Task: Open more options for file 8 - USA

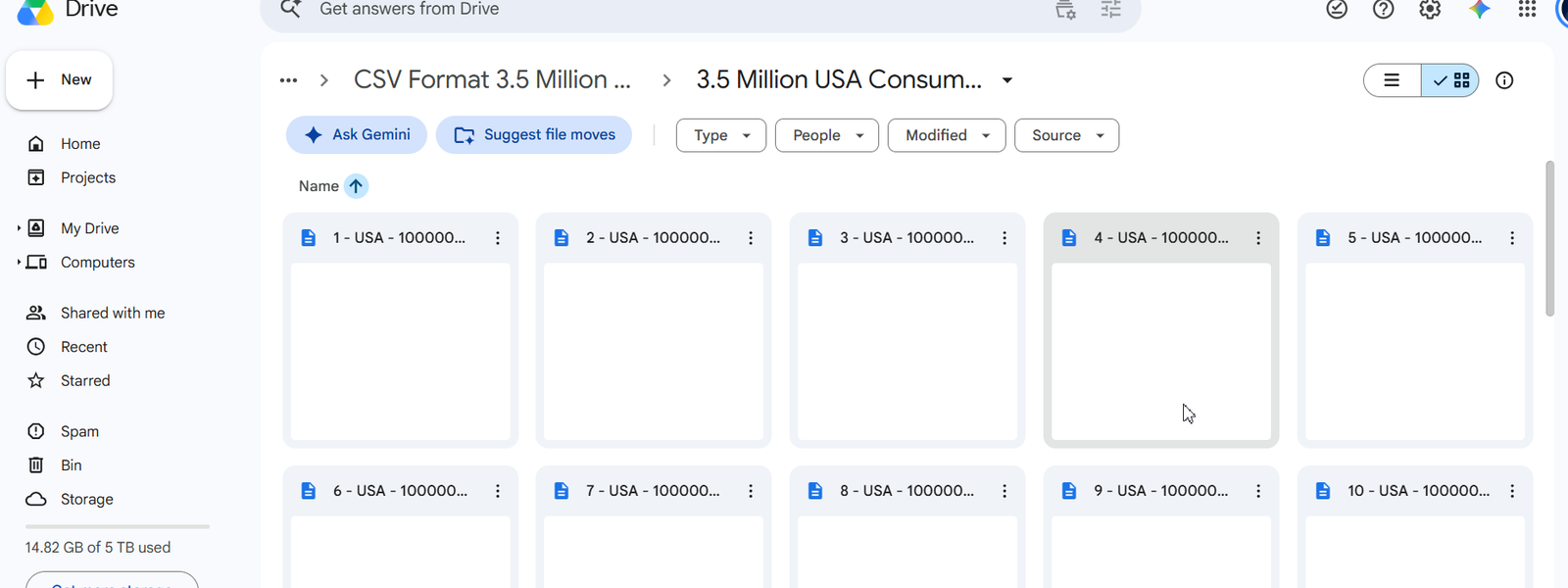Action: pyautogui.click(x=1004, y=491)
